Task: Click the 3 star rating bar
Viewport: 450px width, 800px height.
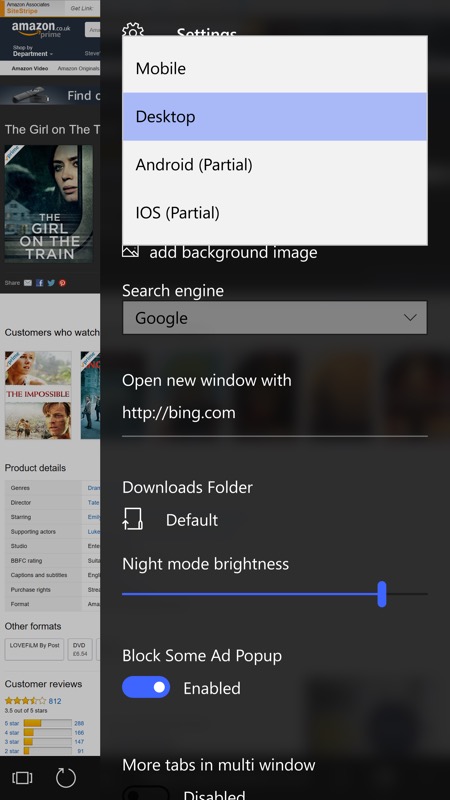Action: click(47, 741)
